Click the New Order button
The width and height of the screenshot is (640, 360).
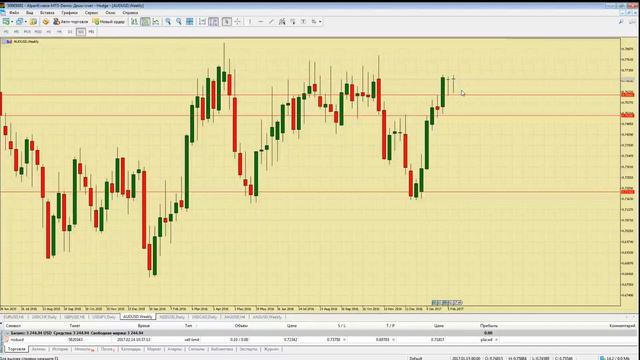click(109, 21)
